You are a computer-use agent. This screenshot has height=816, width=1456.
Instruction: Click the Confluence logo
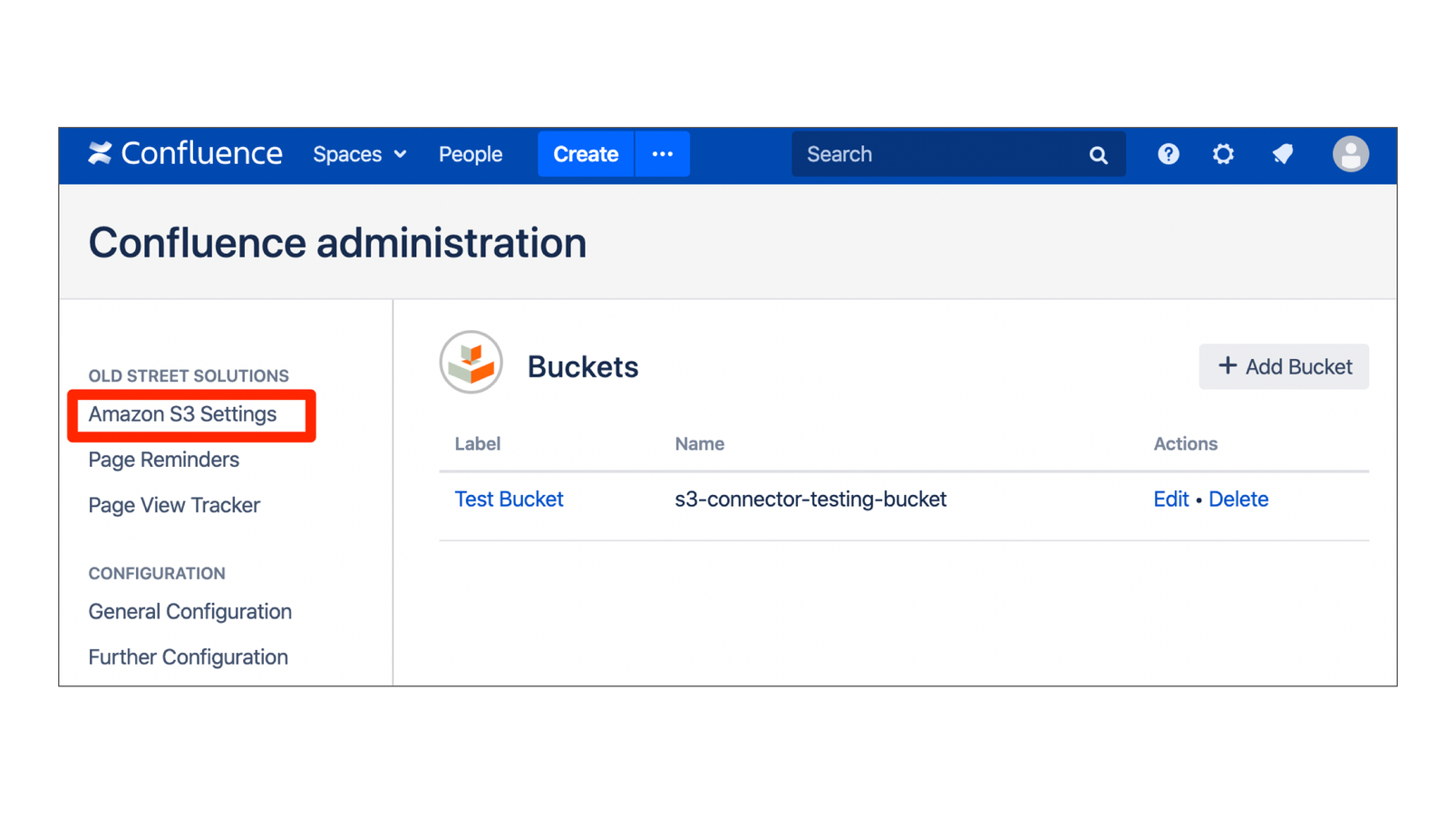(185, 154)
